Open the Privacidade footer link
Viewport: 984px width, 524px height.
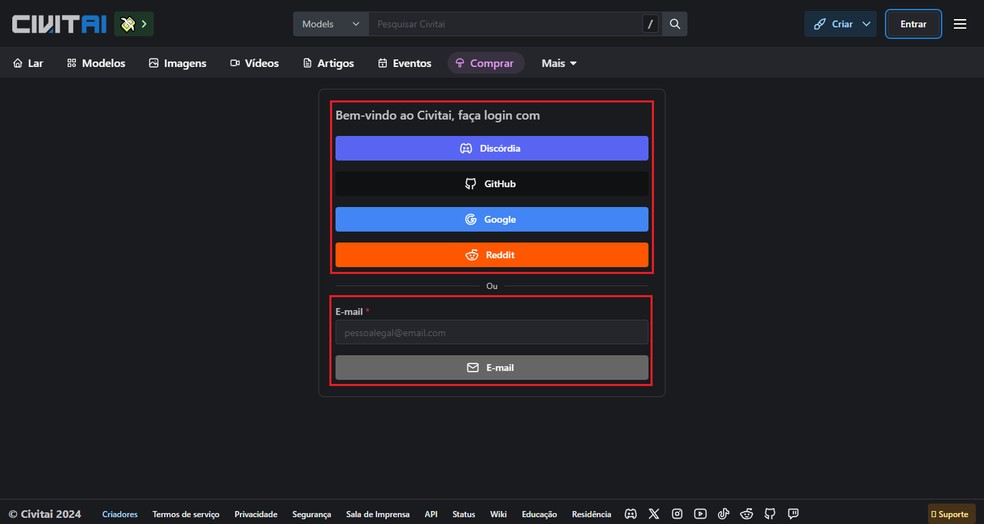click(x=256, y=514)
